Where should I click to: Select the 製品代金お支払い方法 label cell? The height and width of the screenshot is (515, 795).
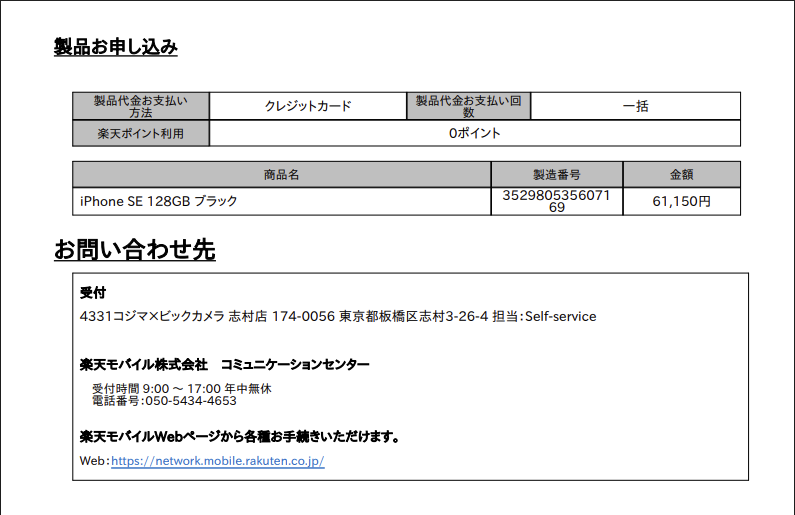[141, 106]
